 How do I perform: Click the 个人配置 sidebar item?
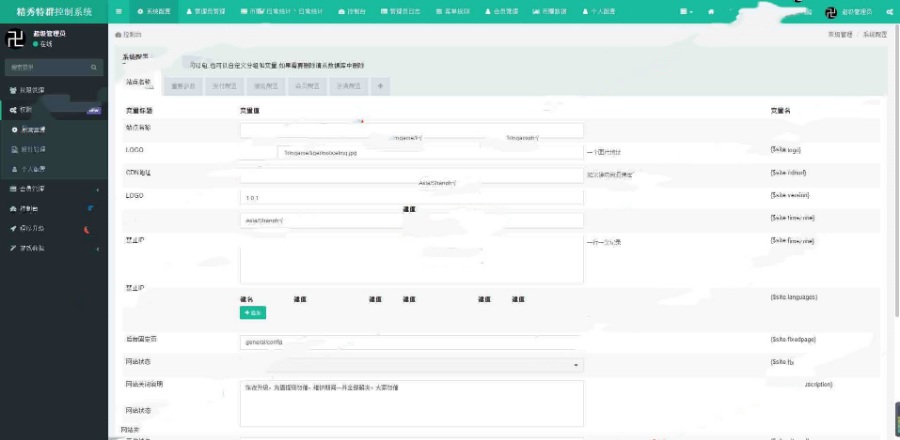[37, 169]
